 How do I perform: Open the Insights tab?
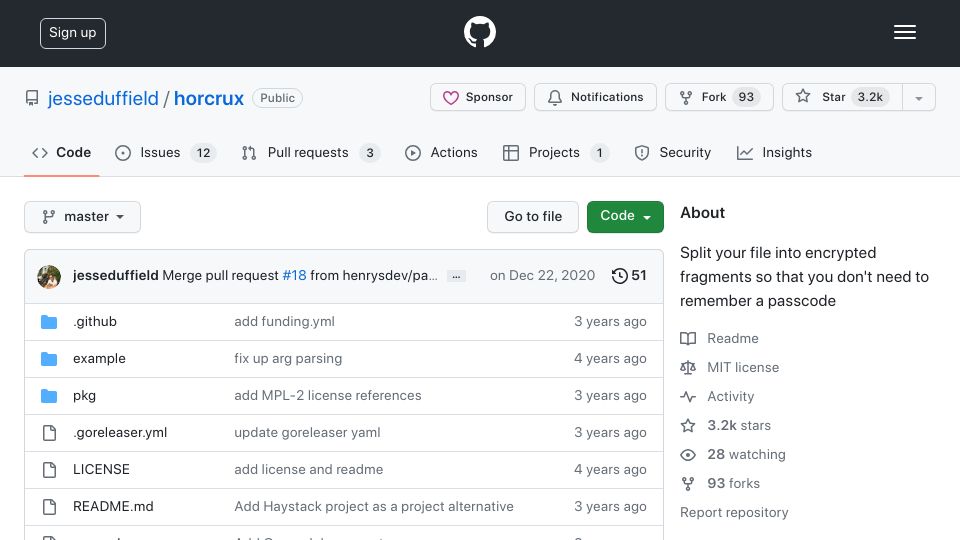click(x=774, y=152)
